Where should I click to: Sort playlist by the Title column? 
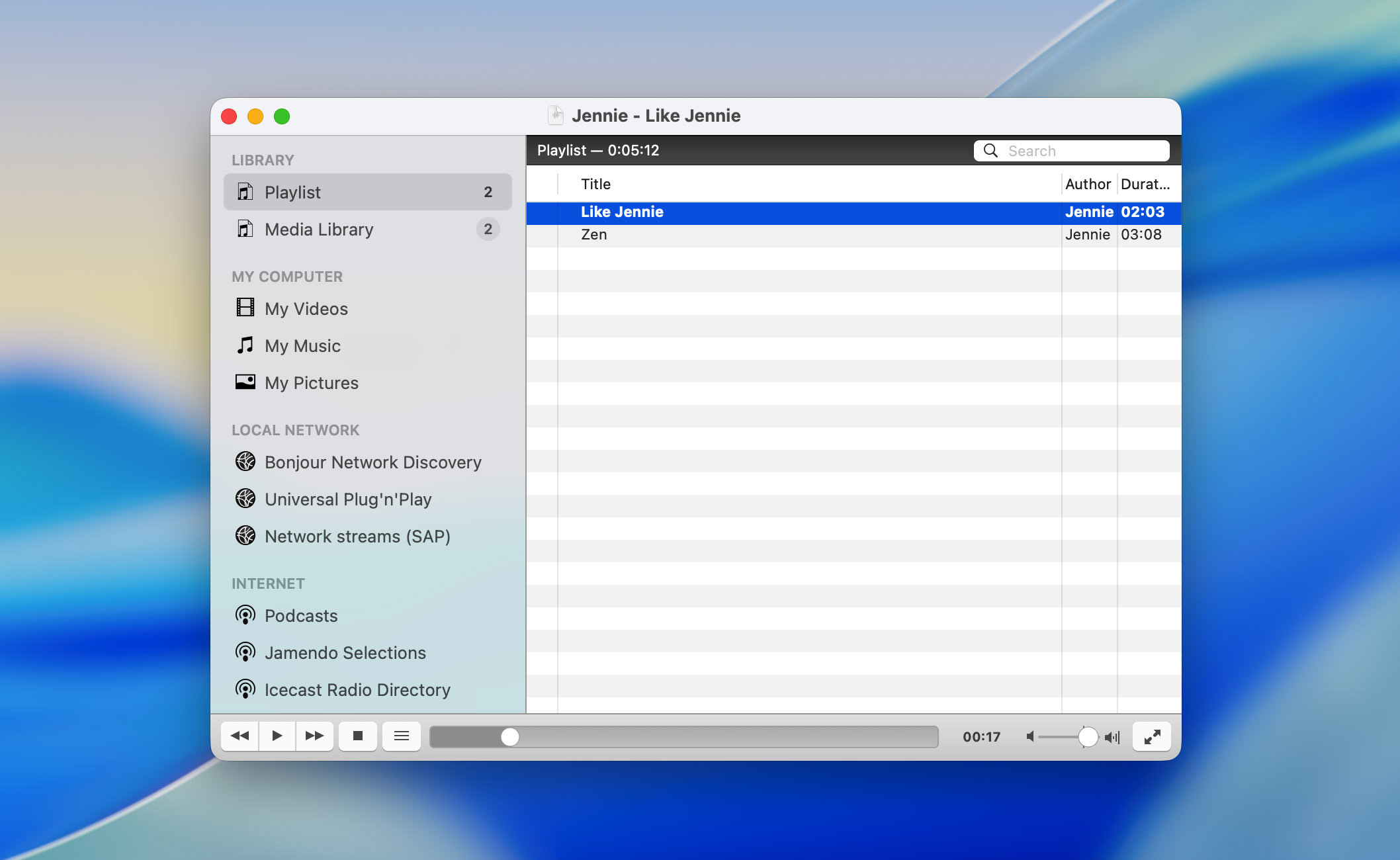pos(595,184)
